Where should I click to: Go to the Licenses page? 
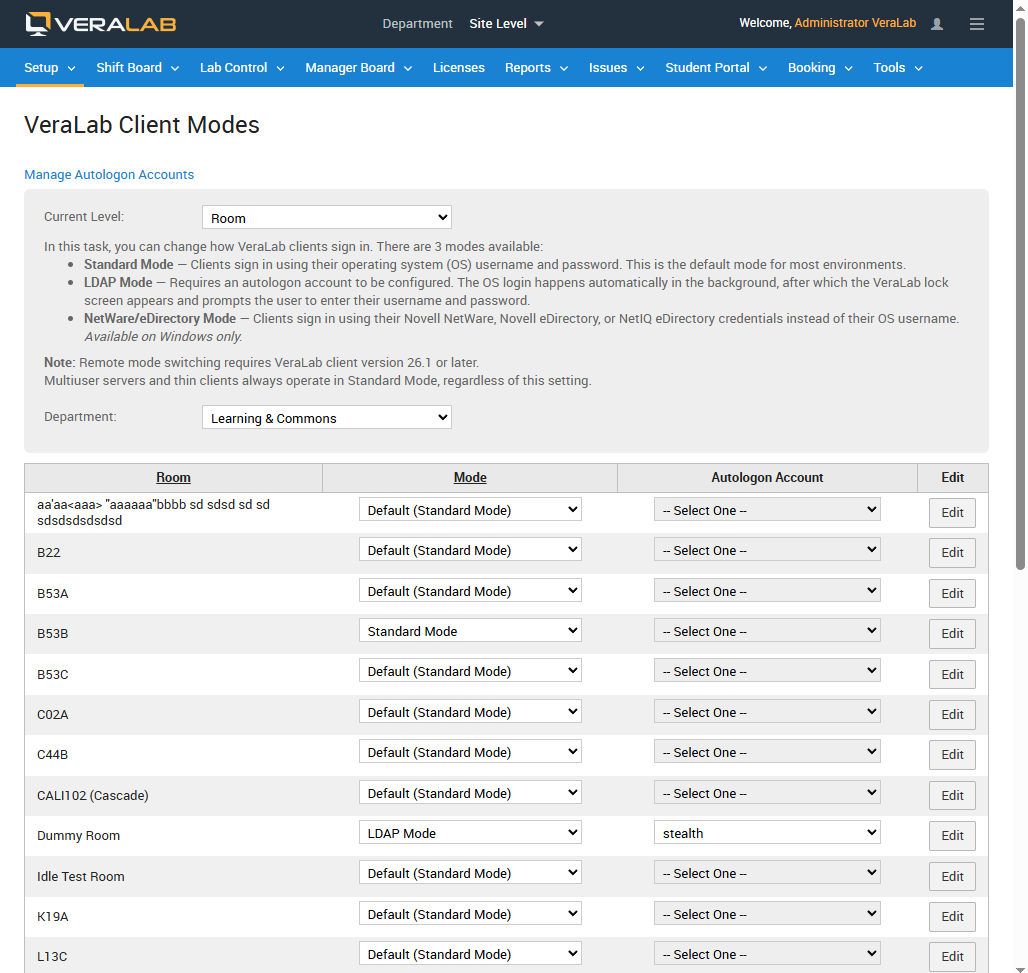(x=458, y=68)
